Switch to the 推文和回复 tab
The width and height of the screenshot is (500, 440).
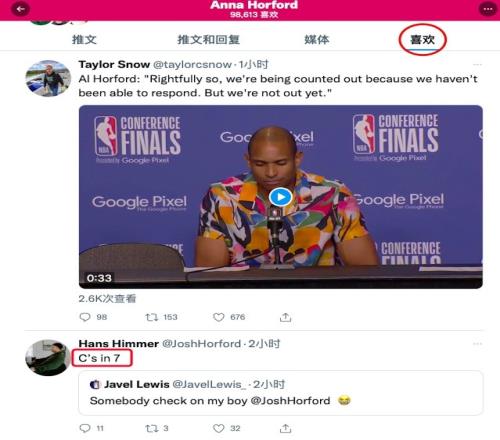208,39
